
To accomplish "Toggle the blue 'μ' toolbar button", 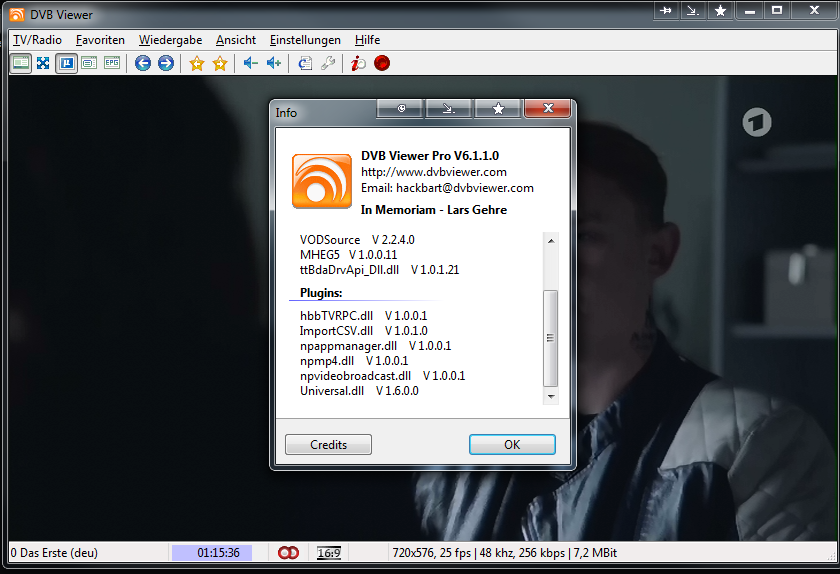I will pos(66,63).
